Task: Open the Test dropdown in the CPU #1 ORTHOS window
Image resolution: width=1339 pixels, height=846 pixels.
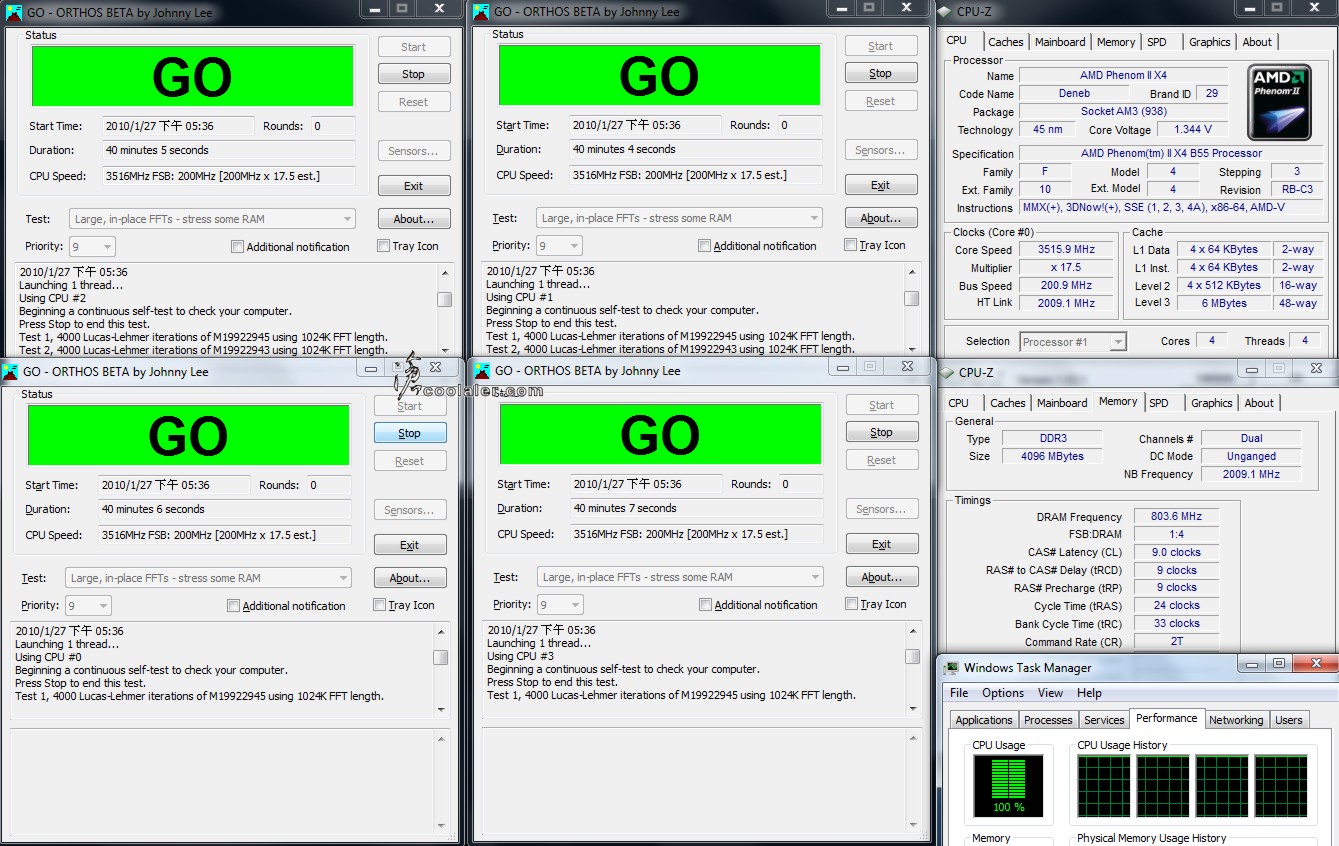Action: pyautogui.click(x=680, y=218)
